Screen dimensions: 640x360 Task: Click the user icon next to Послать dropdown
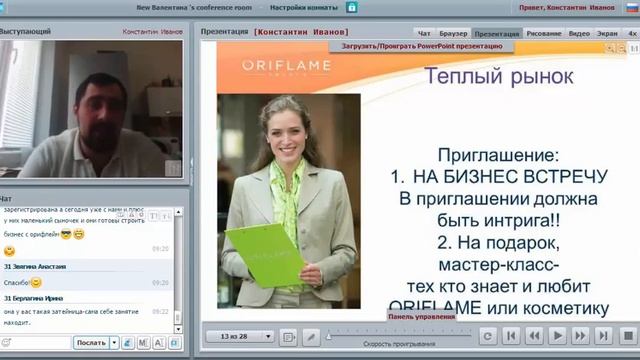tap(128, 343)
